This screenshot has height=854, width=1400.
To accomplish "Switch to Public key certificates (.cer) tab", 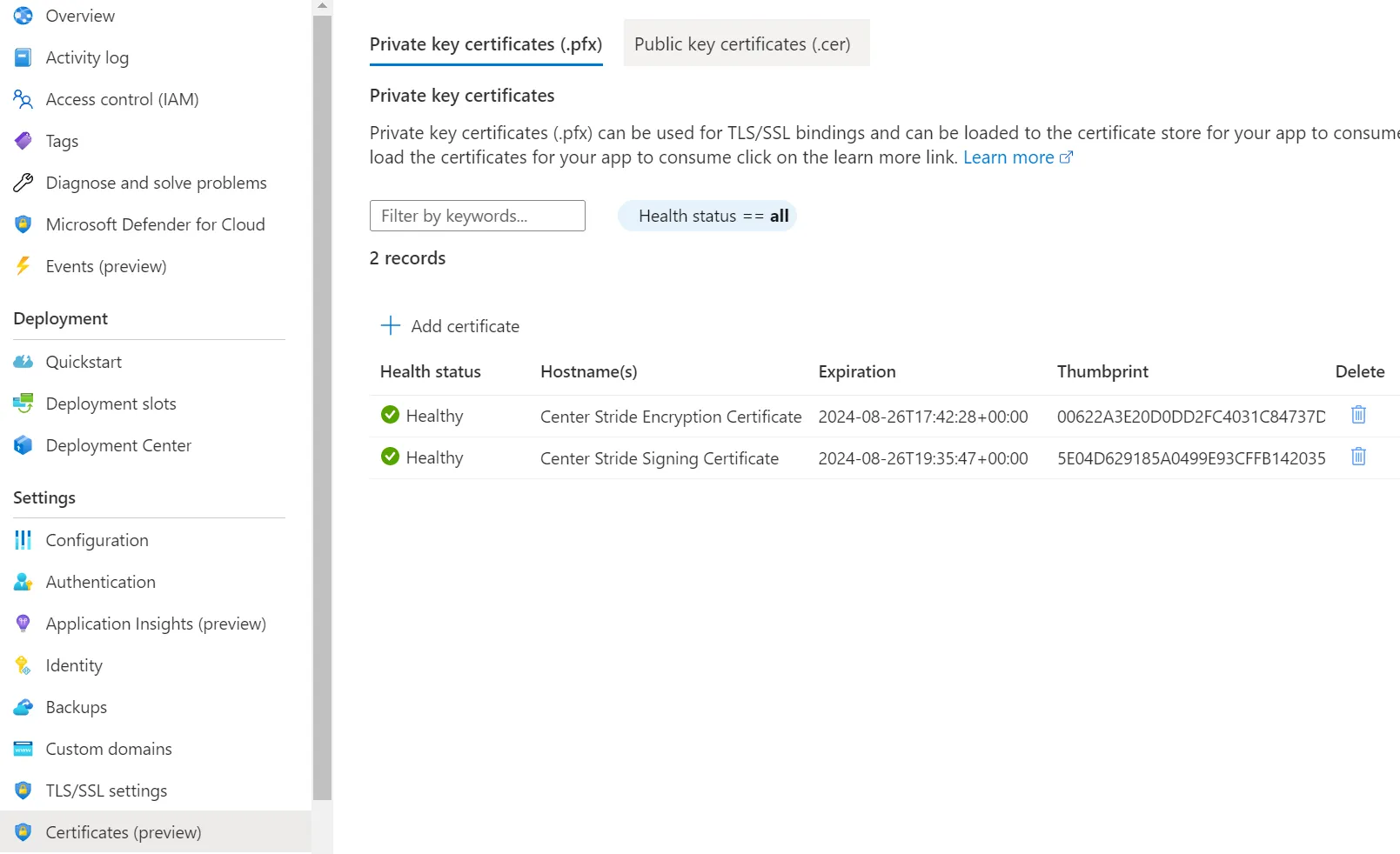I will (745, 43).
